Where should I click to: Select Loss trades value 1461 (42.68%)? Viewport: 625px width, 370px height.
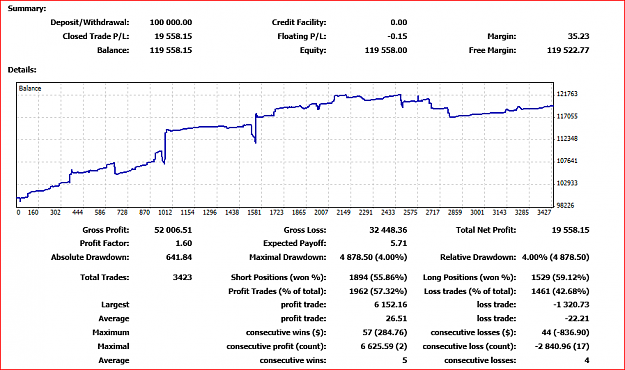[560, 291]
